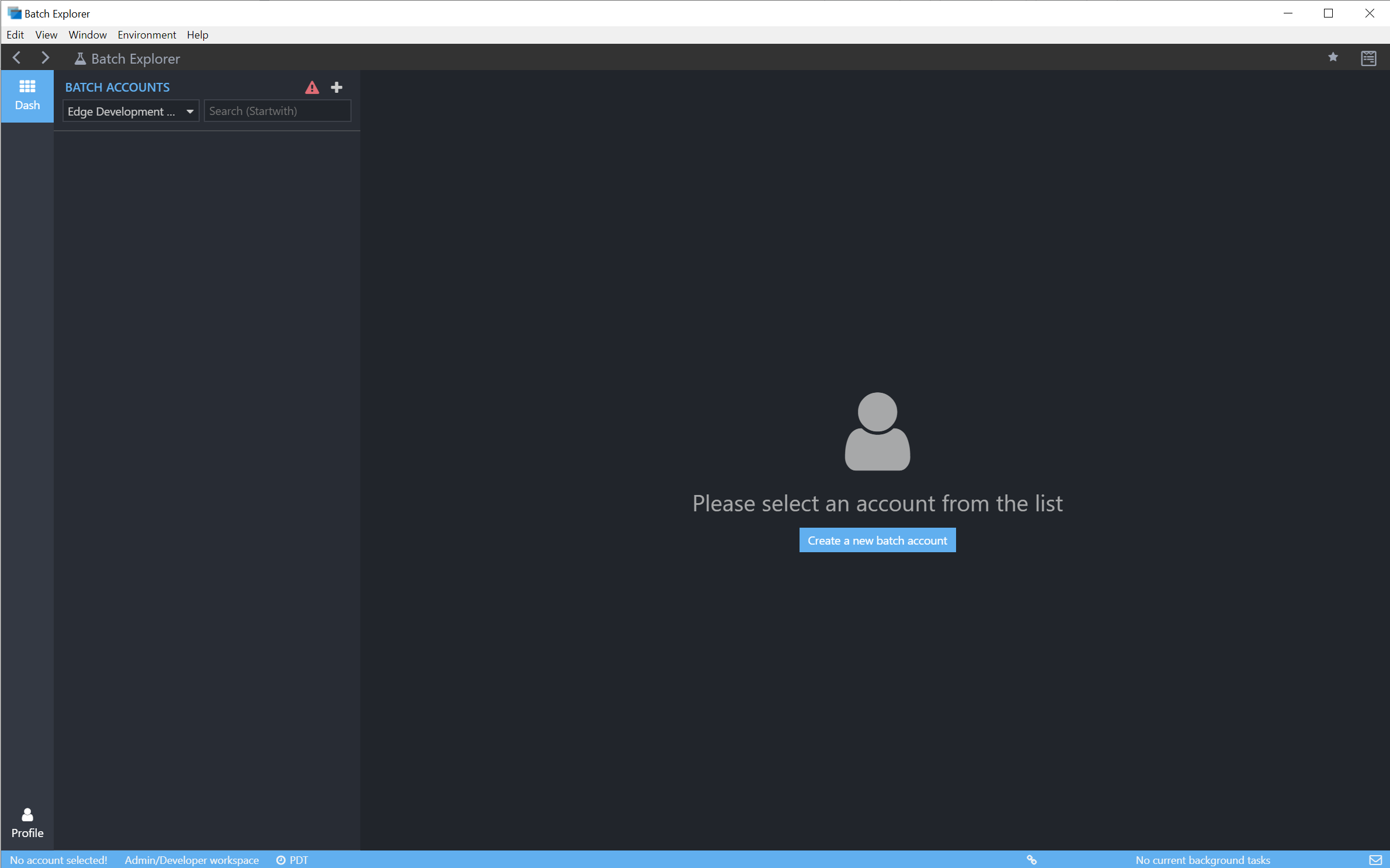
Task: Open the Help menu
Action: pos(197,35)
